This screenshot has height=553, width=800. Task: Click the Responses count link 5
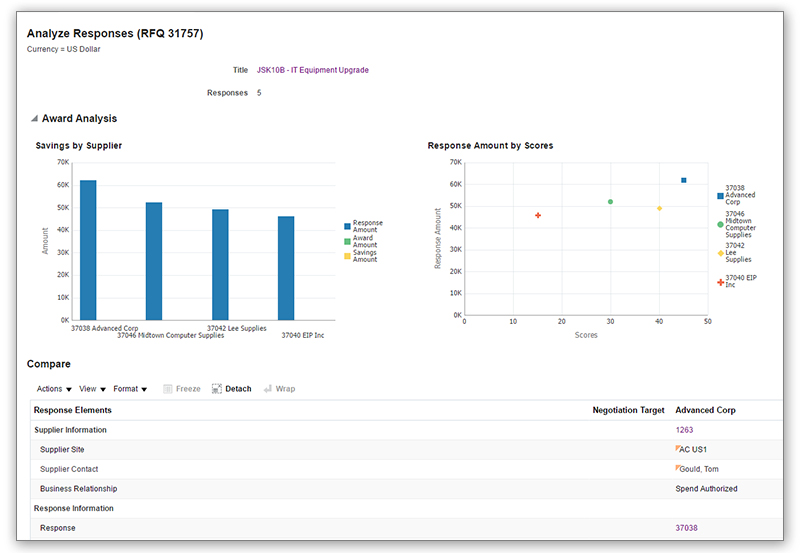pyautogui.click(x=259, y=93)
